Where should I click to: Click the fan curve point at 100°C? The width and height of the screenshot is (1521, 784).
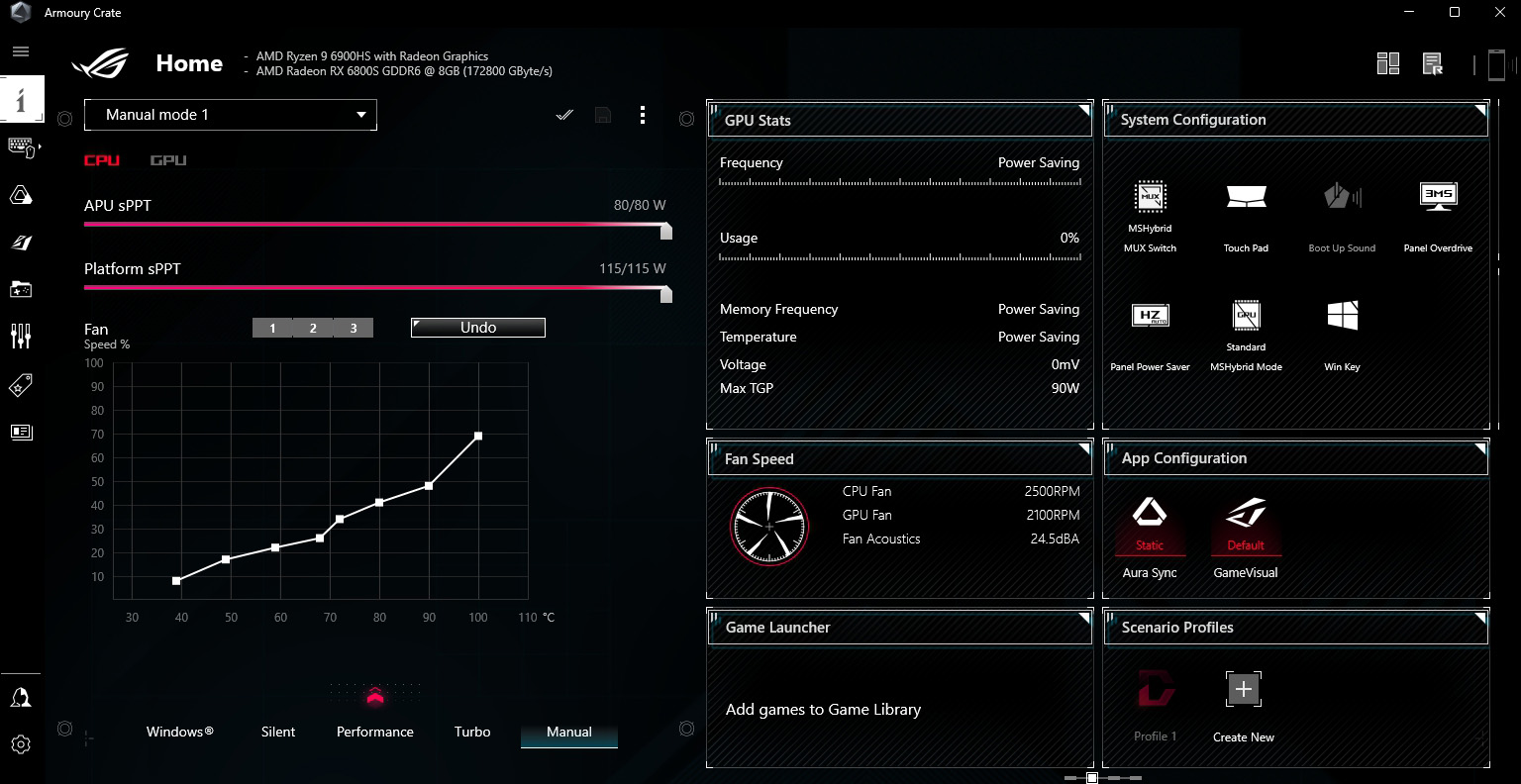pyautogui.click(x=478, y=436)
